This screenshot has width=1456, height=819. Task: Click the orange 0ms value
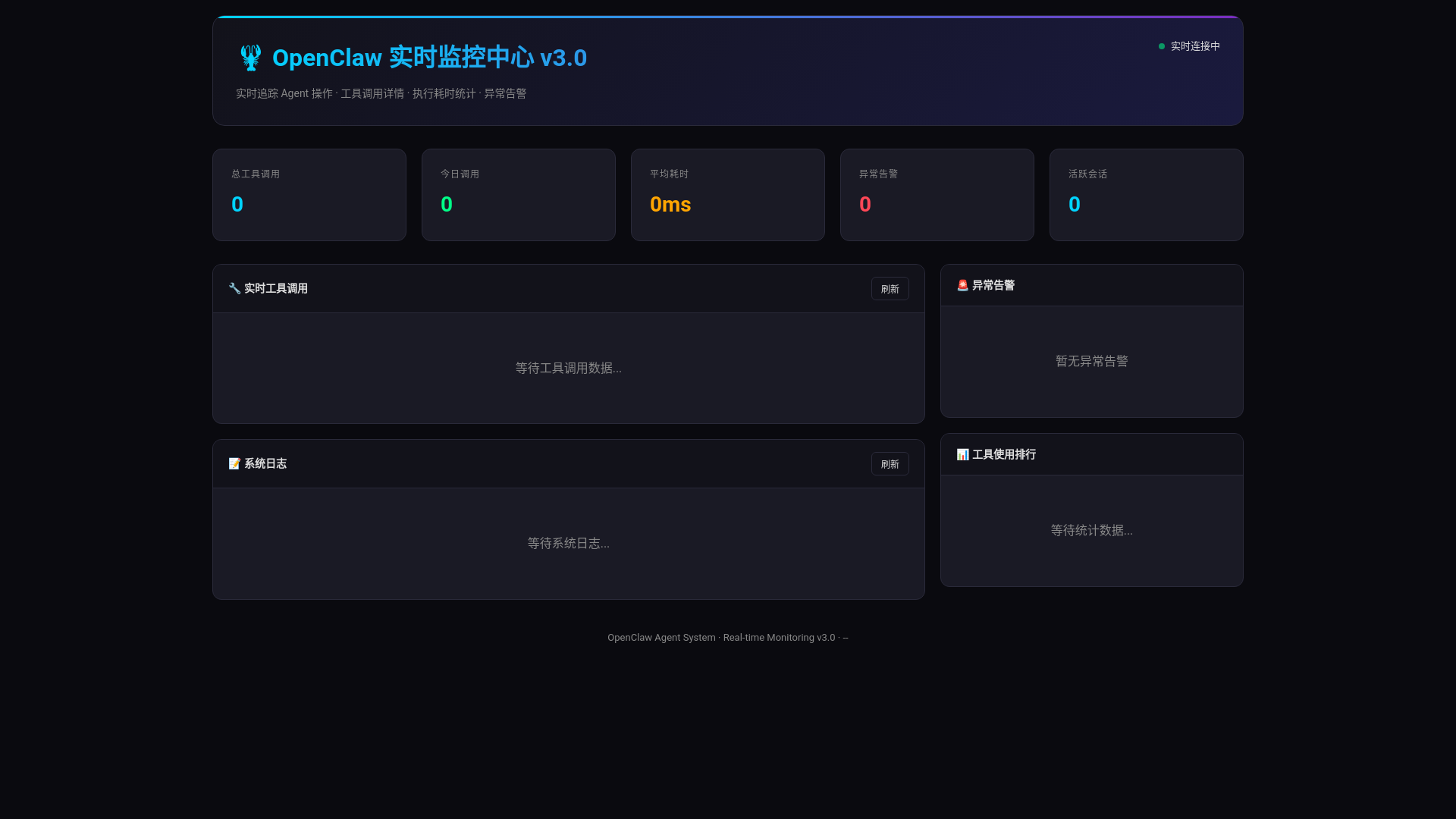[x=670, y=204]
